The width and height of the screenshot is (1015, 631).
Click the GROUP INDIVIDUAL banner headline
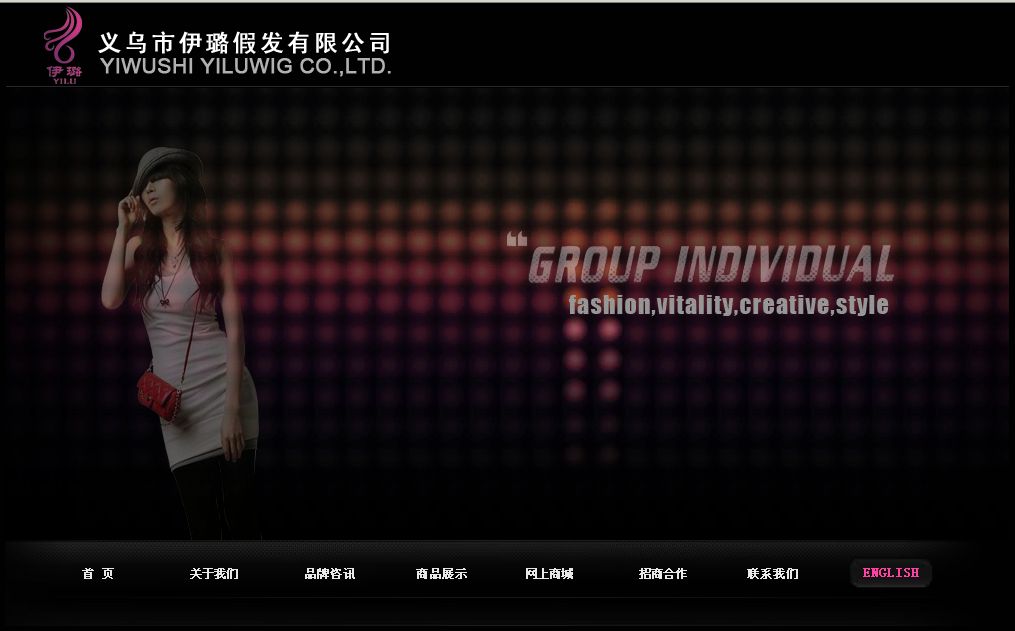click(x=710, y=265)
